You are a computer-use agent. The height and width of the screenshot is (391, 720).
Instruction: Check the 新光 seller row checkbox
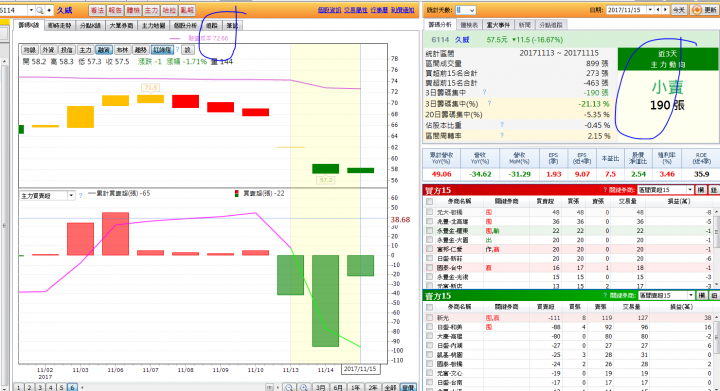tap(429, 318)
